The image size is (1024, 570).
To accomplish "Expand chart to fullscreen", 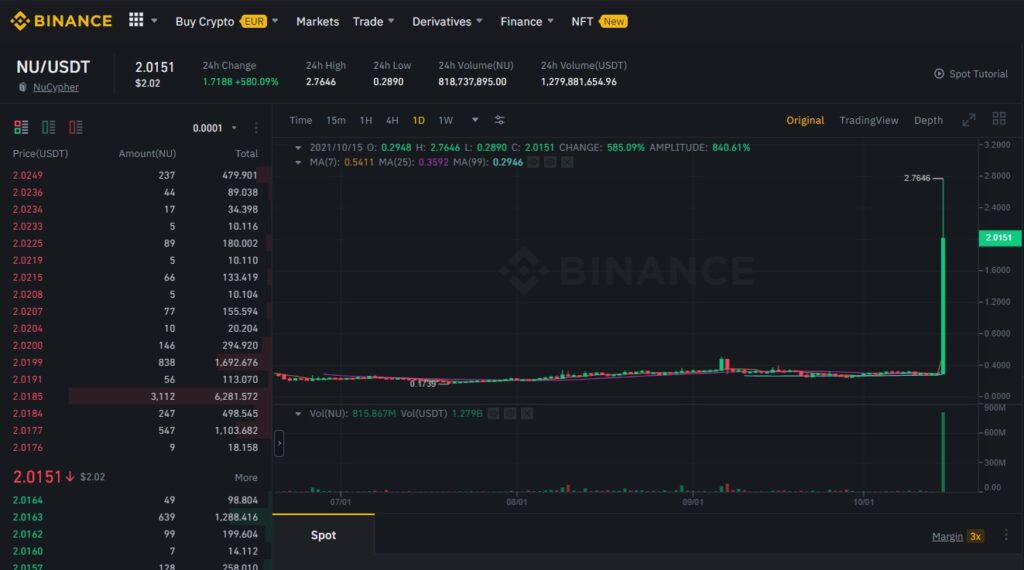I will pyautogui.click(x=968, y=120).
